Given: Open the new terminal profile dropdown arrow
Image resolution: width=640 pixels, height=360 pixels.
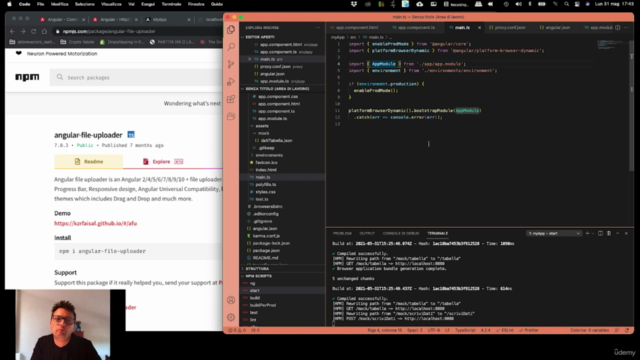Looking at the screenshot, I should pyautogui.click(x=593, y=233).
